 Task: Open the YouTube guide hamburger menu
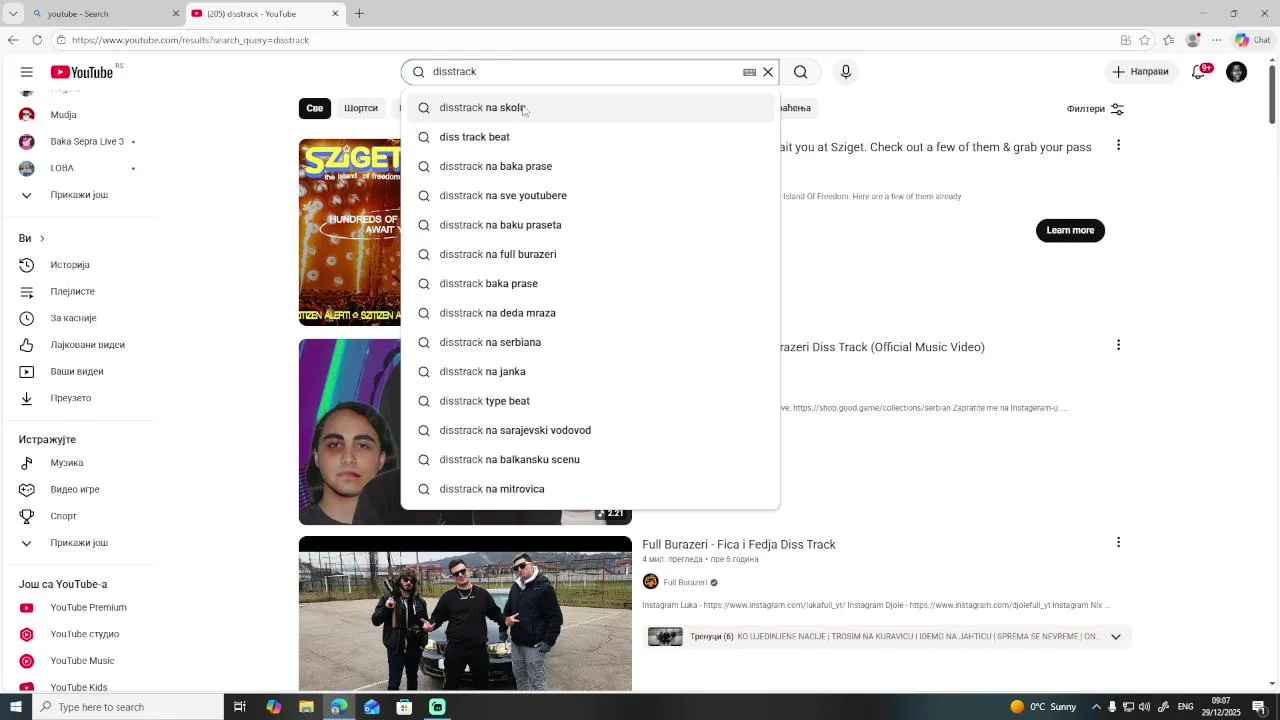[27, 72]
